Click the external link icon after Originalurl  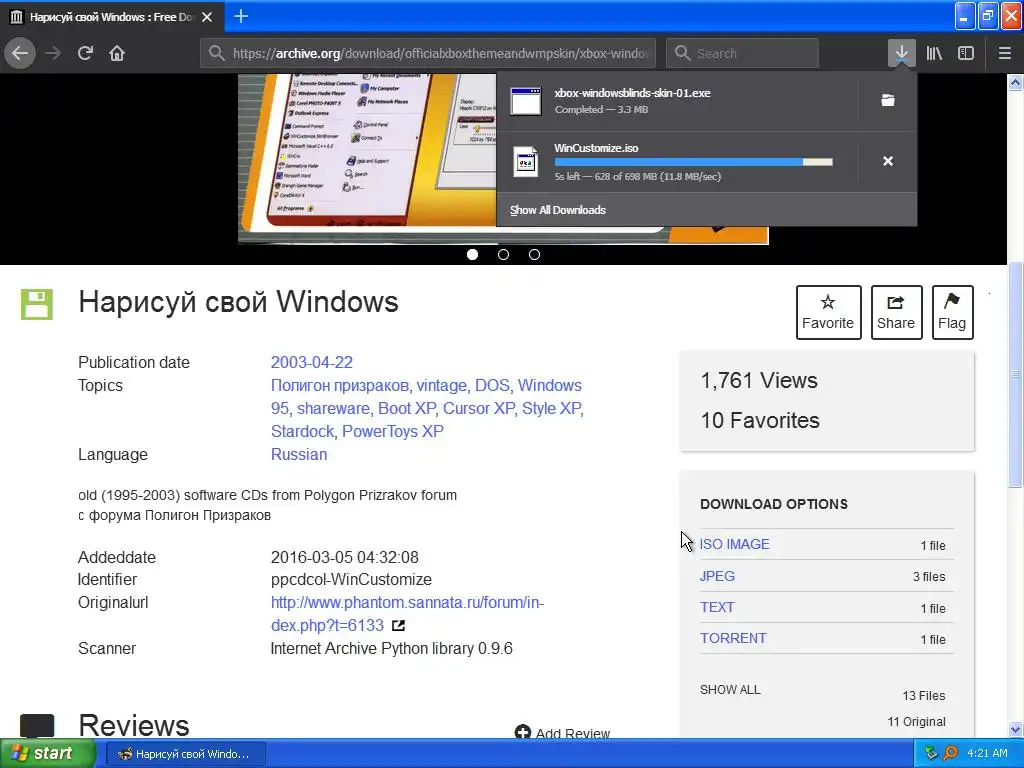(398, 626)
